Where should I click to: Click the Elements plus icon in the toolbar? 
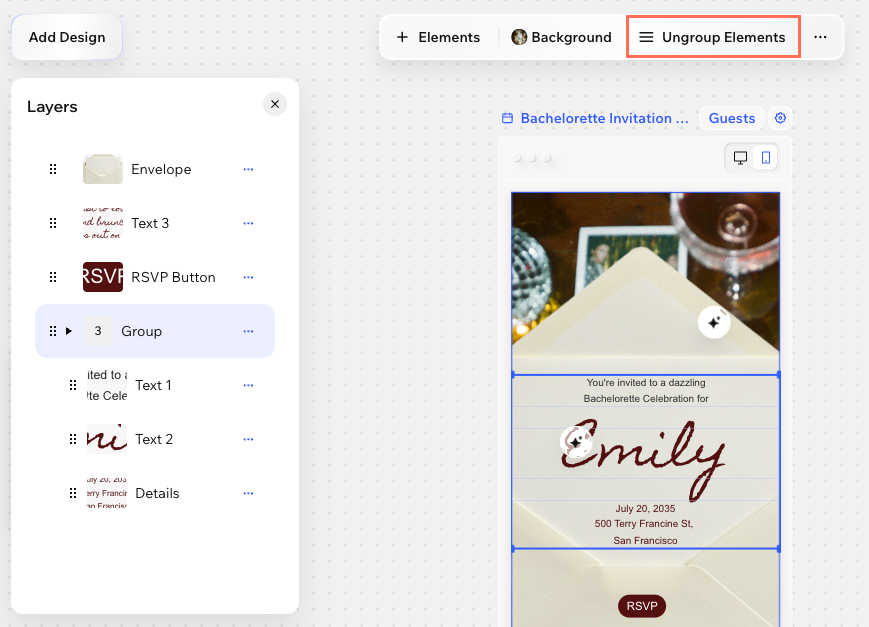402,37
